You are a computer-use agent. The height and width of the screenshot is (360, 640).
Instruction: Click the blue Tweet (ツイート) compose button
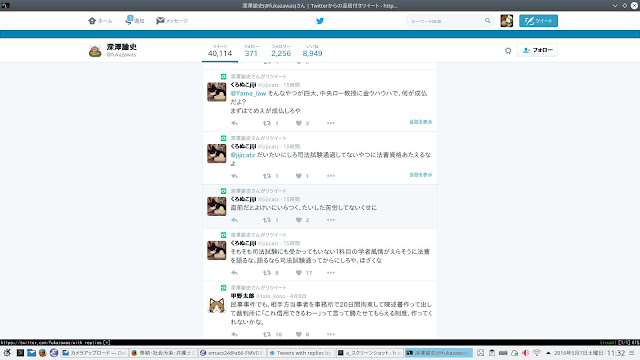click(x=538, y=21)
